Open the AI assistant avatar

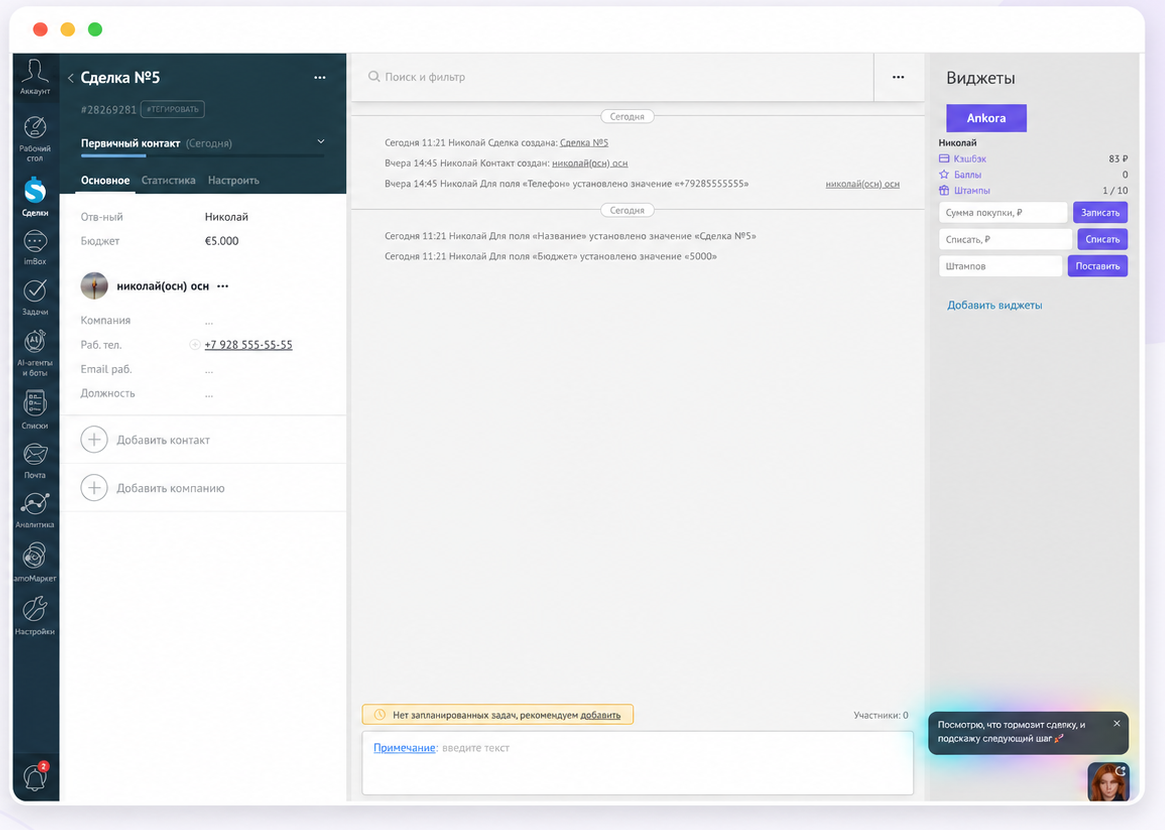coord(1108,781)
